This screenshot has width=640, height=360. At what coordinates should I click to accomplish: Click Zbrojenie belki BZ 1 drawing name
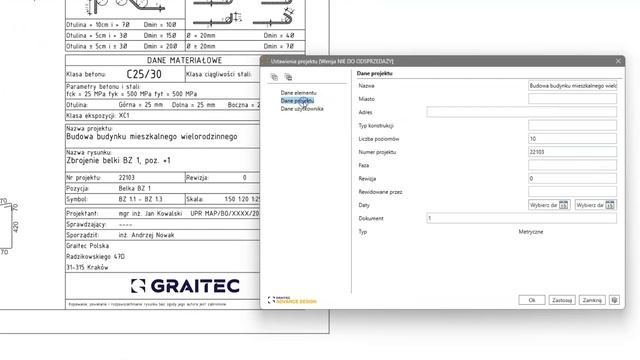point(118,160)
